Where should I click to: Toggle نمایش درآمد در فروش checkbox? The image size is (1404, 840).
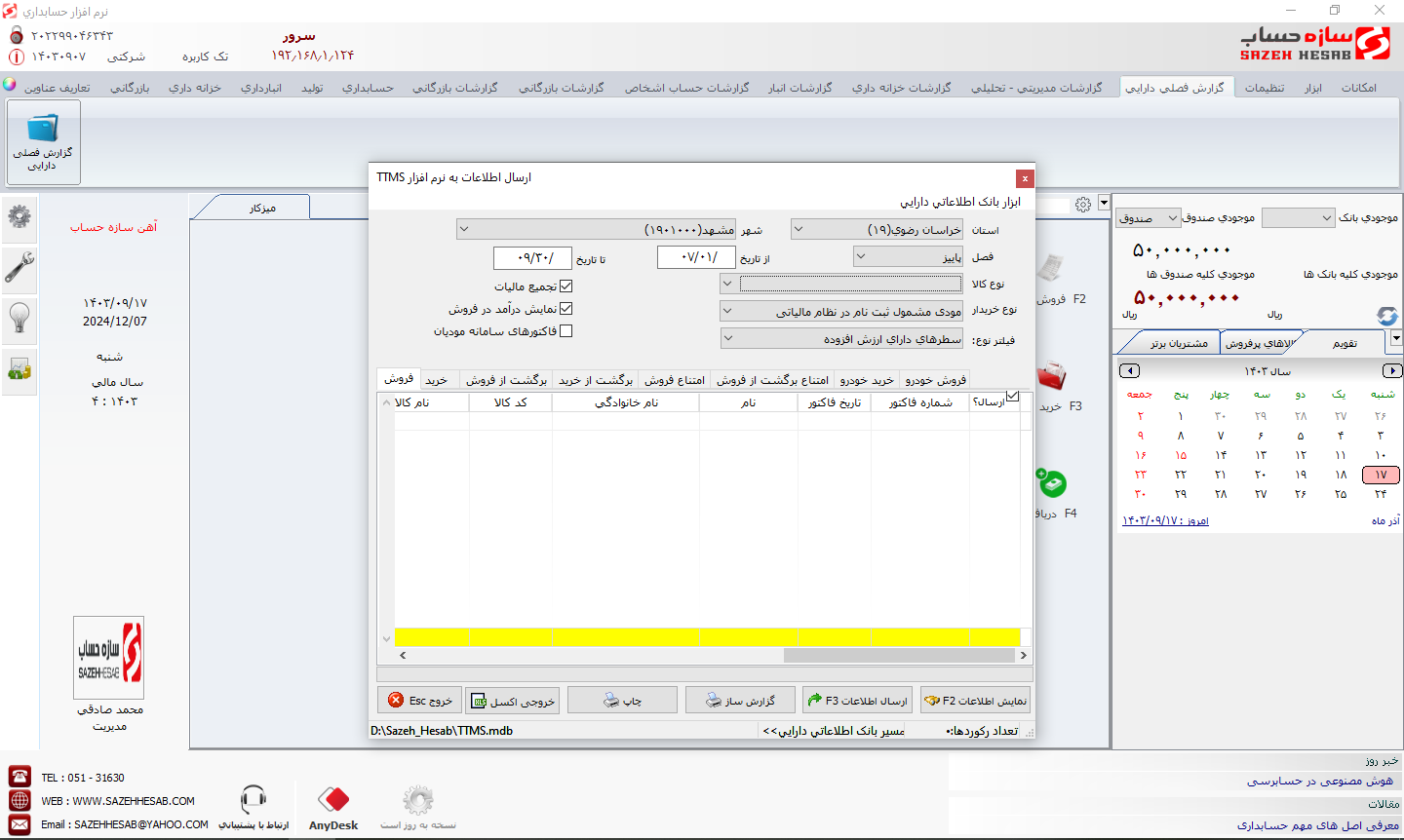click(566, 308)
